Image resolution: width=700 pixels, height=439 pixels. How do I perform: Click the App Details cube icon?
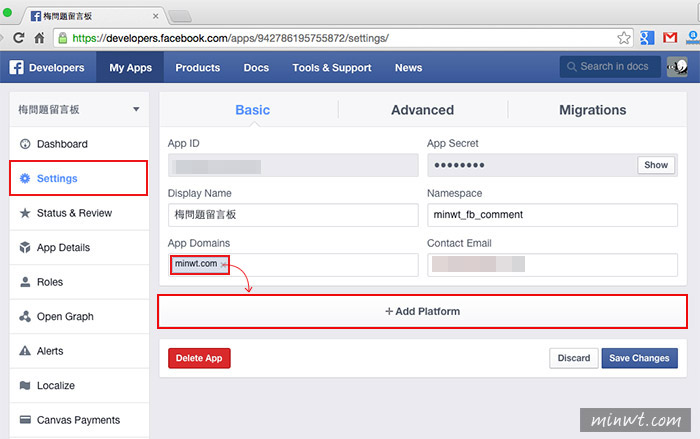pos(25,247)
